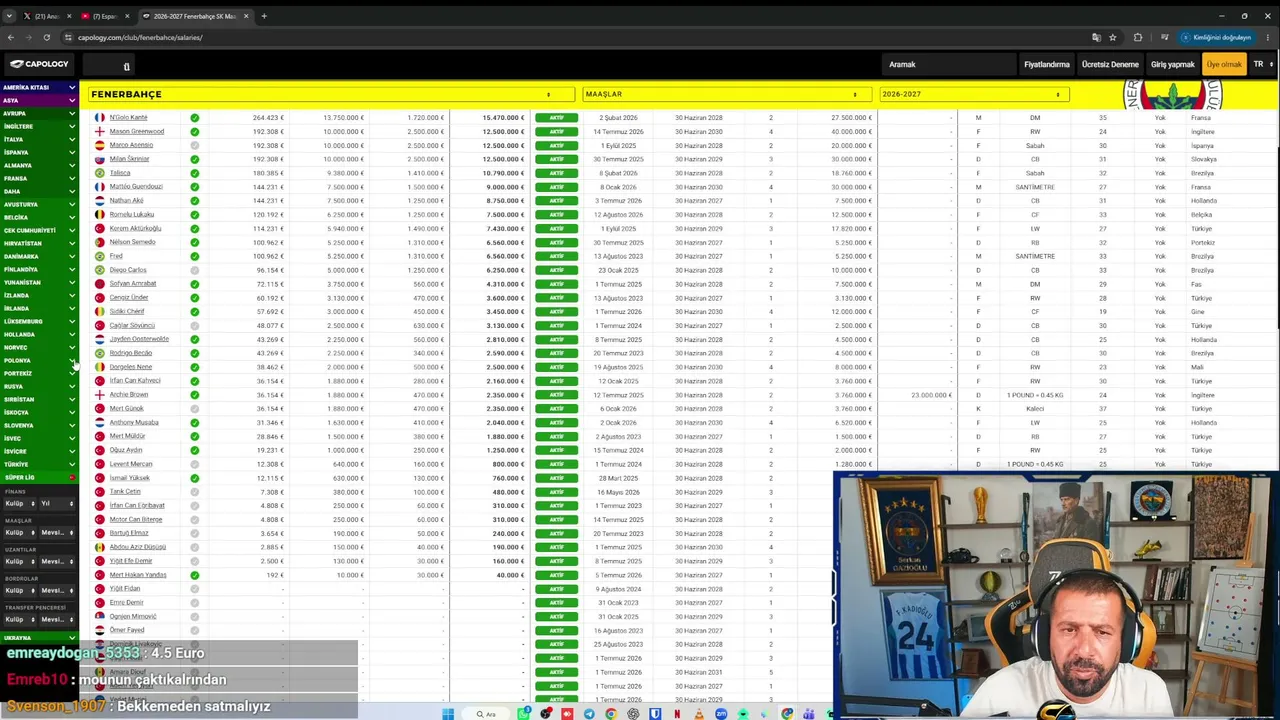Click the Kimliğinizi doğrulayın profile button
The image size is (1280, 720).
[1216, 37]
